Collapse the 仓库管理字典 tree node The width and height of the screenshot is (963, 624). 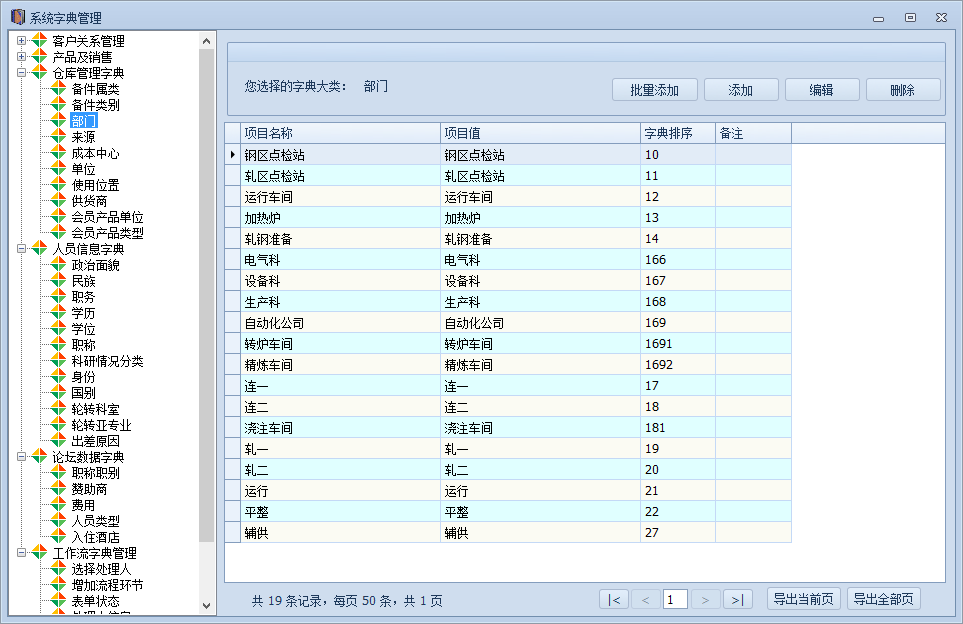click(21, 73)
